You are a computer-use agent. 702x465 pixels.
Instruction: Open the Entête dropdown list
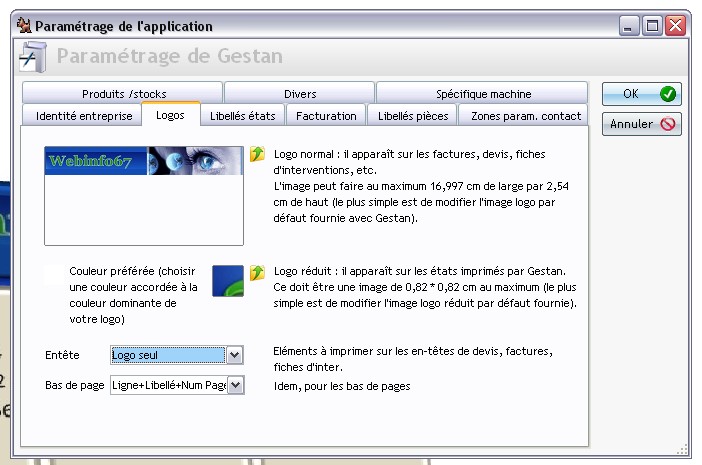235,355
